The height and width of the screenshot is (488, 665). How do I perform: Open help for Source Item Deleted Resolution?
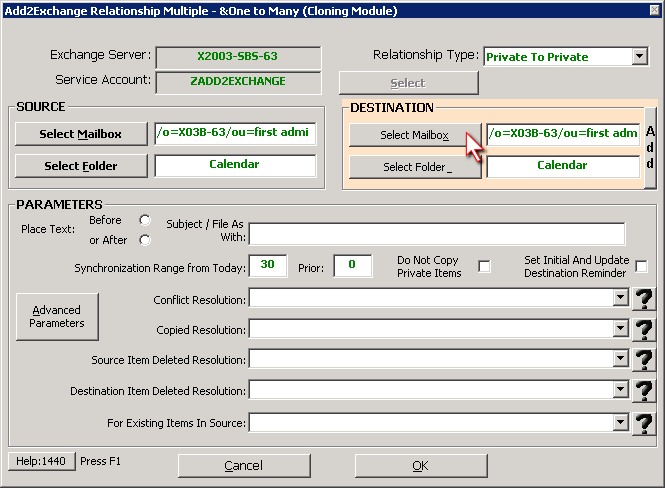click(x=644, y=360)
